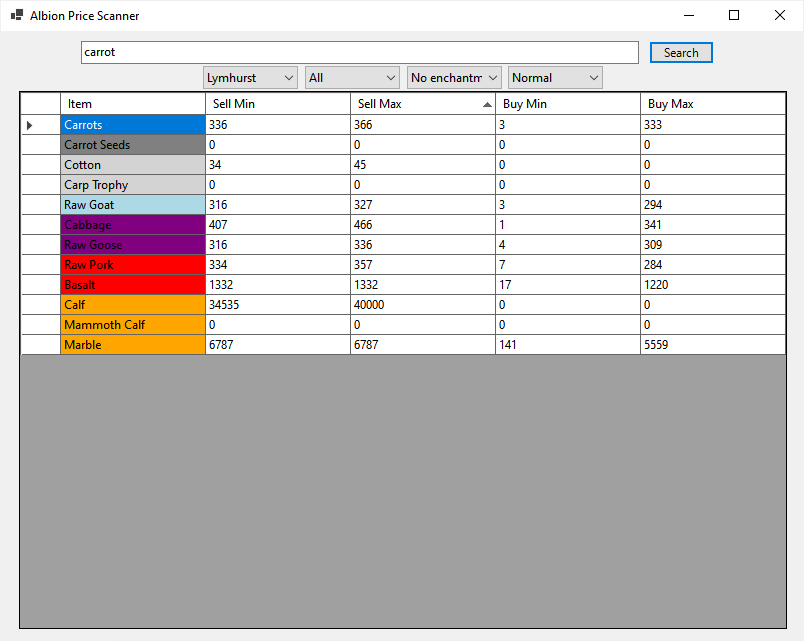Open the Lymhurst city dropdown

click(250, 77)
